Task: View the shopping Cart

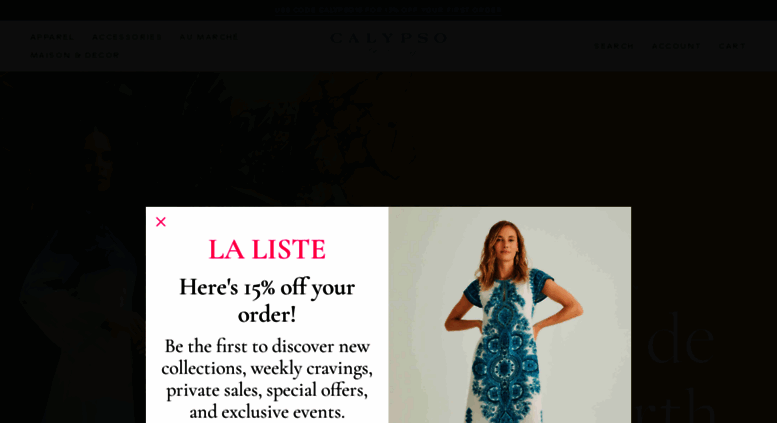Action: [x=732, y=46]
